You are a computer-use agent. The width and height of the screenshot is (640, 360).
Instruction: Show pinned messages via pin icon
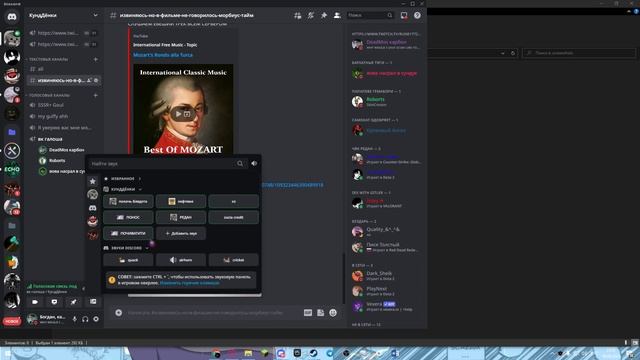click(x=324, y=16)
